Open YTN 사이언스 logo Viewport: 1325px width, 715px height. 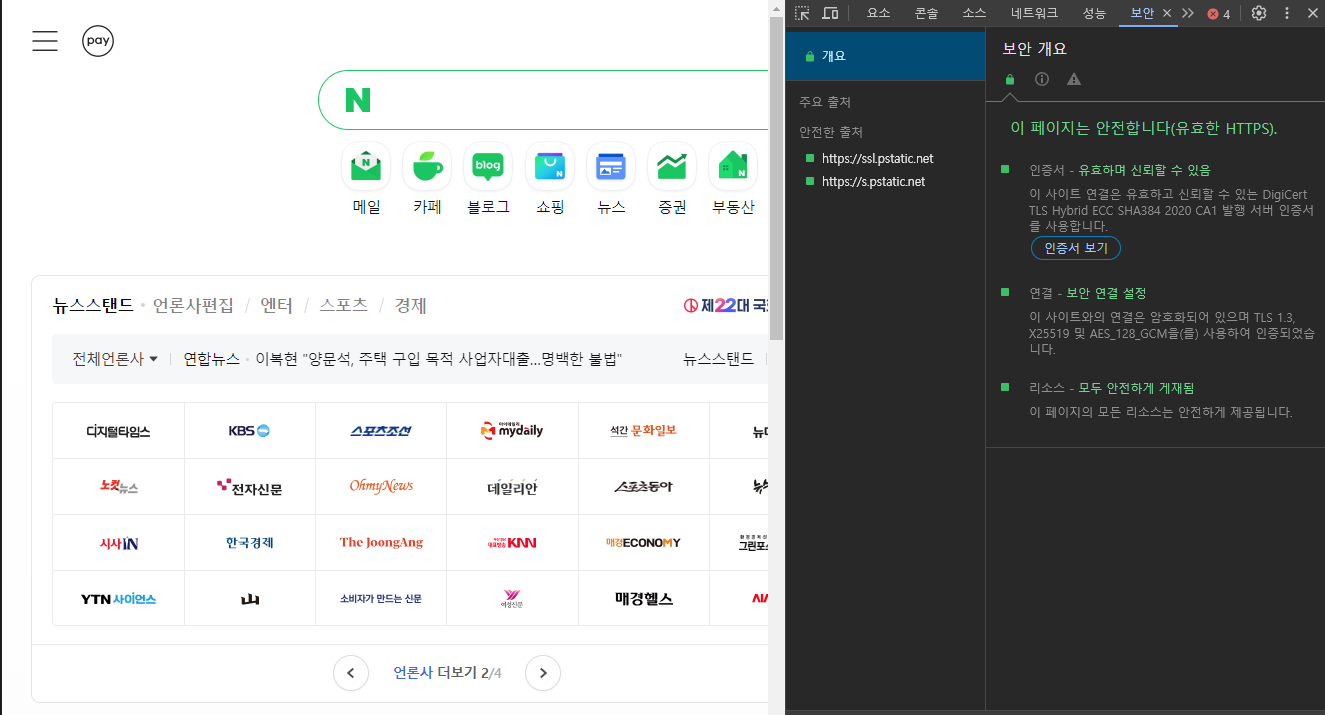[x=118, y=599]
